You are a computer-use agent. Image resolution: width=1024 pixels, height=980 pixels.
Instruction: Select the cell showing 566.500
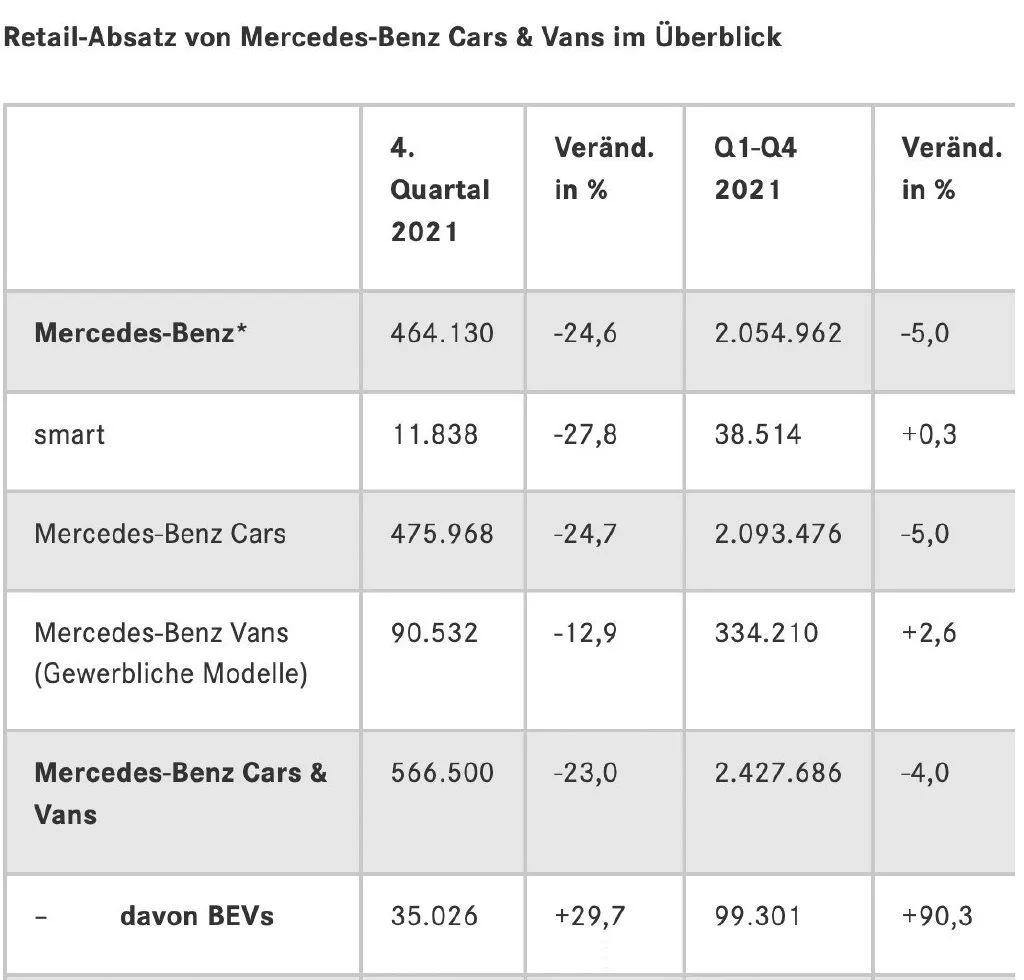click(440, 773)
